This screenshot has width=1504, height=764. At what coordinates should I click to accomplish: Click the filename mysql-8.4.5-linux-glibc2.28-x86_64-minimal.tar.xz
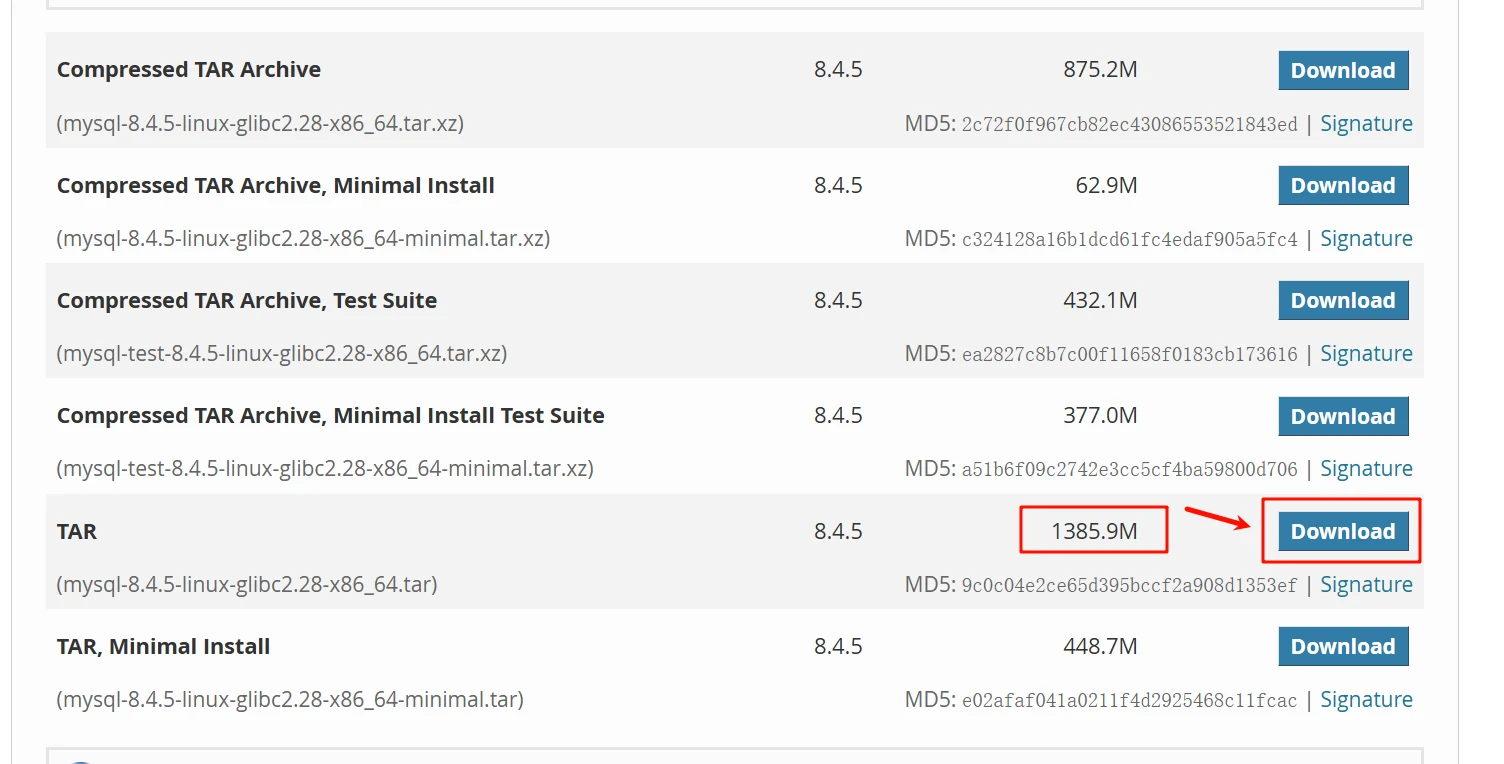pyautogui.click(x=303, y=239)
